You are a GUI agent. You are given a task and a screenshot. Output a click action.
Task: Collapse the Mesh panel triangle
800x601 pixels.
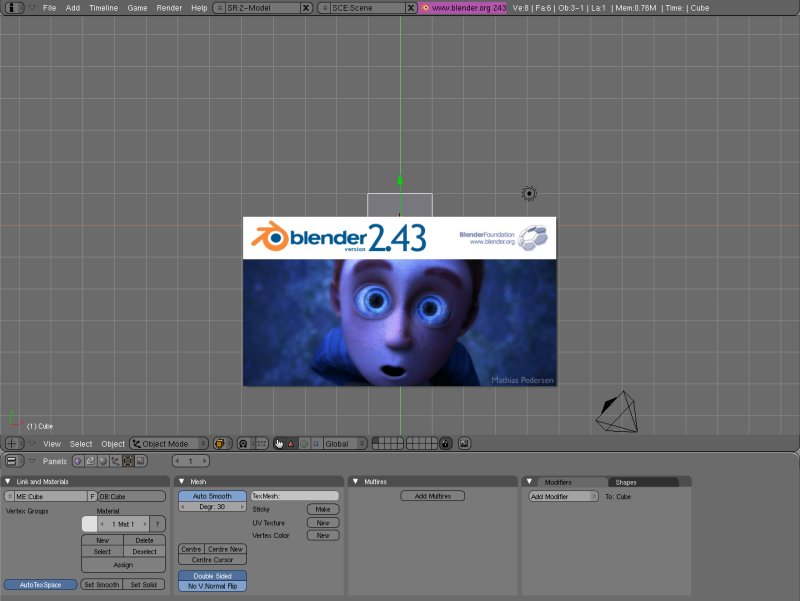point(182,481)
